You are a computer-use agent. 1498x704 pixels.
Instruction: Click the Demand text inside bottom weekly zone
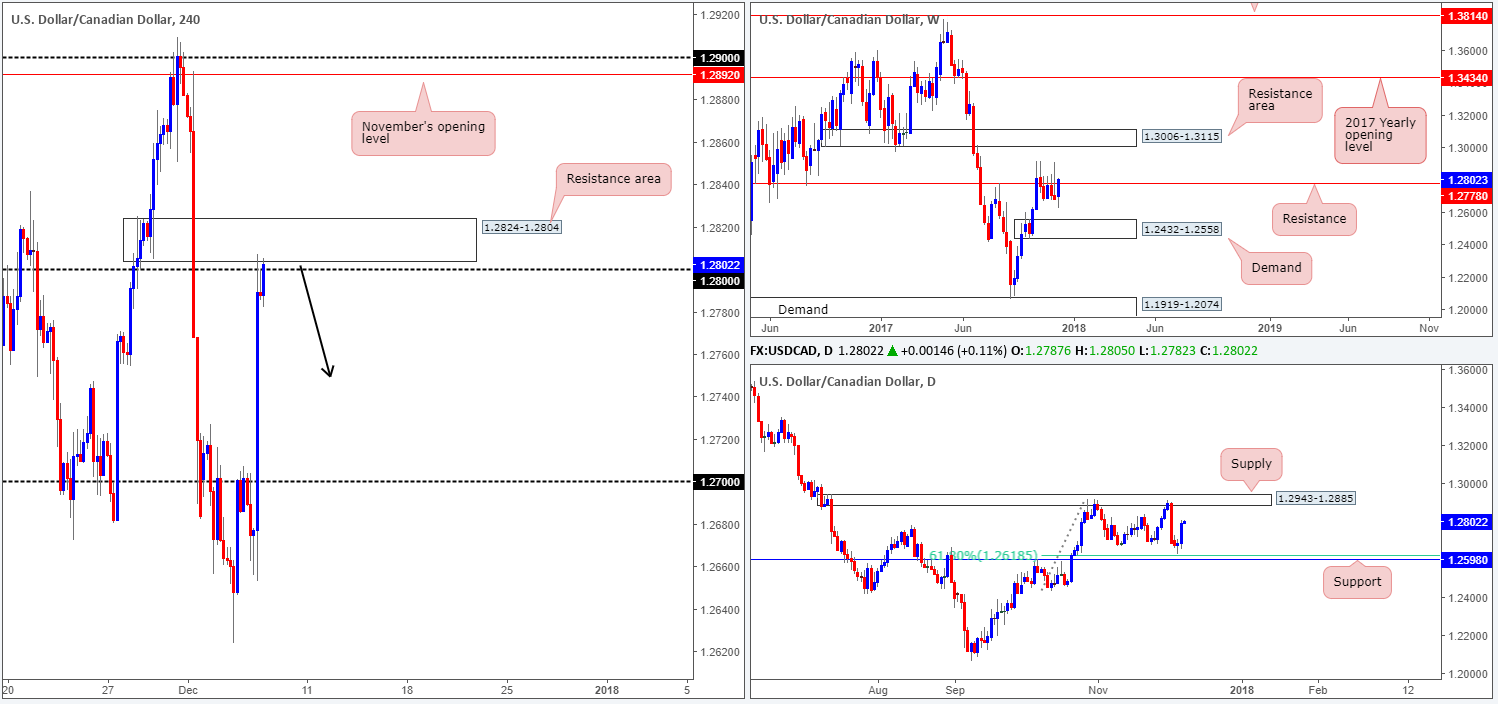tap(802, 310)
